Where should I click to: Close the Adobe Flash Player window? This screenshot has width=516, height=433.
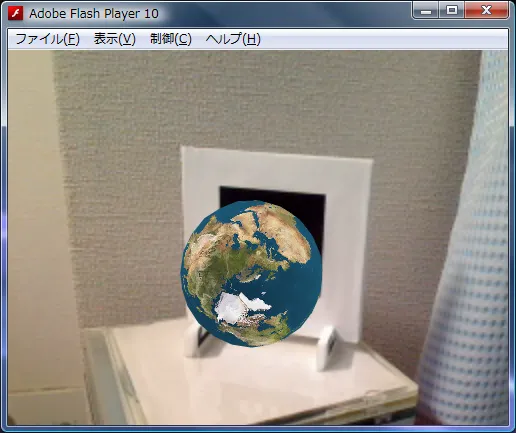(486, 11)
